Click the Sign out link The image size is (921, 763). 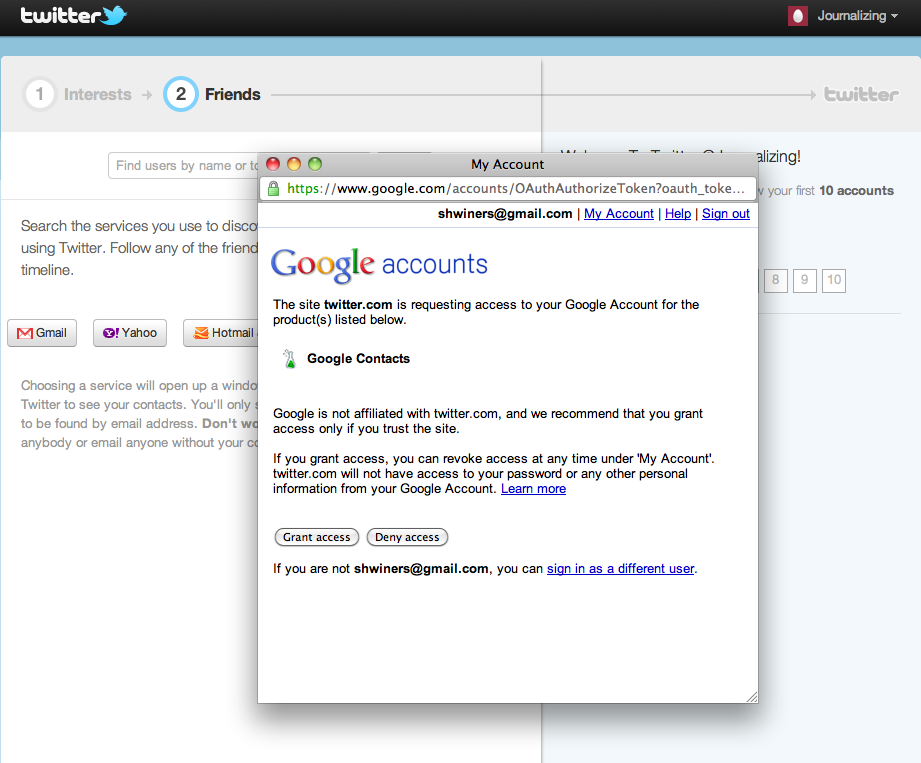pyautogui.click(x=726, y=214)
